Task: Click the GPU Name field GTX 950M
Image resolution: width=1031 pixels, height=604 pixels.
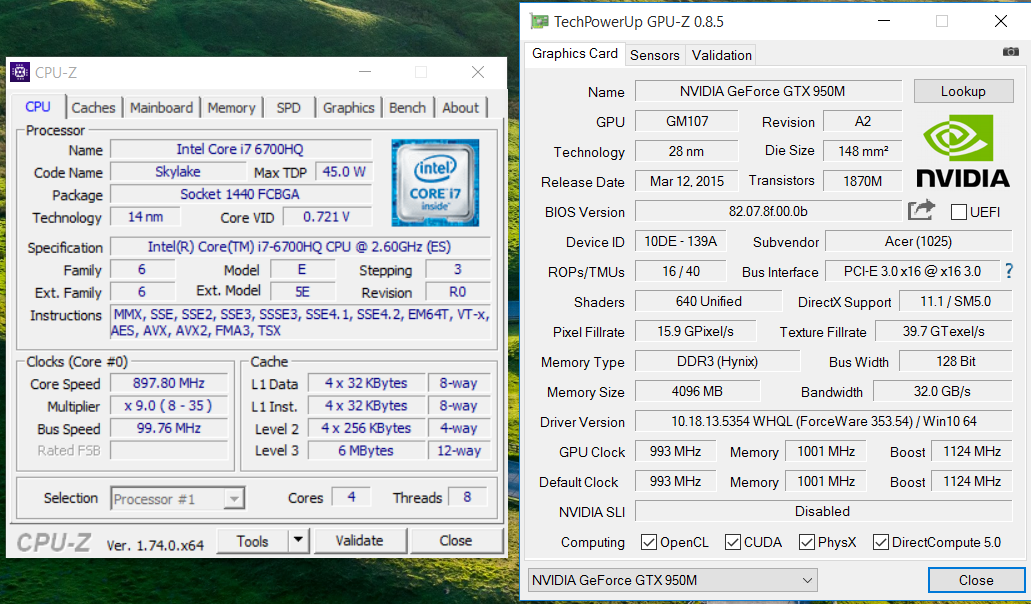Action: click(769, 91)
